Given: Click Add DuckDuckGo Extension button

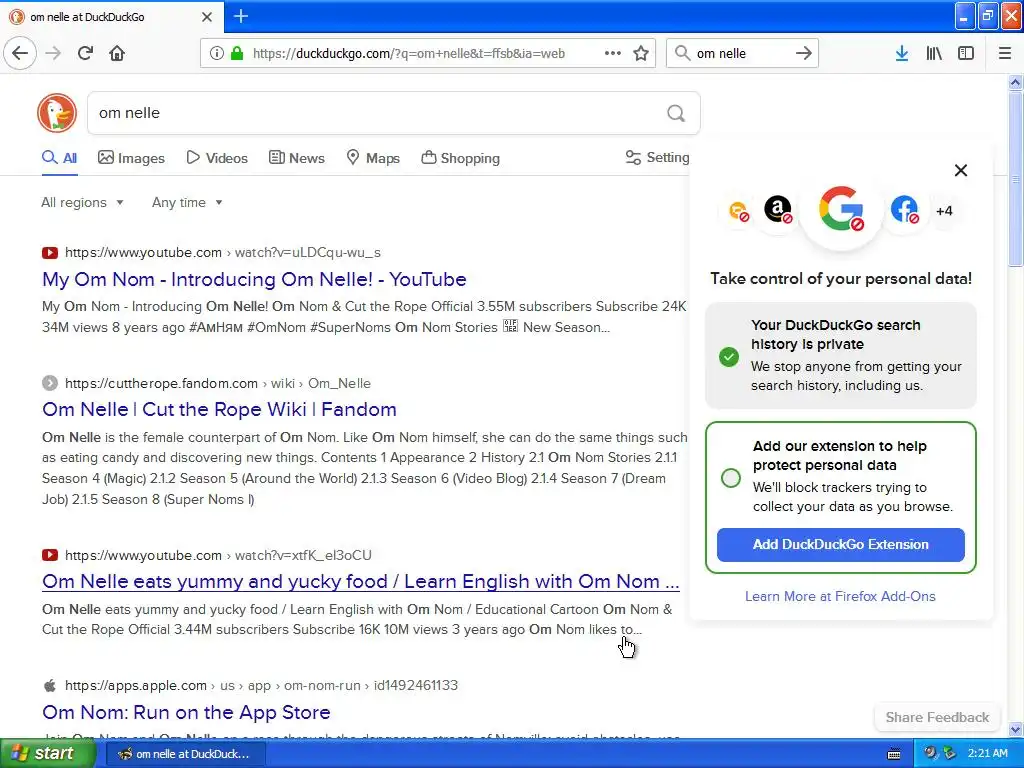Looking at the screenshot, I should coord(840,545).
